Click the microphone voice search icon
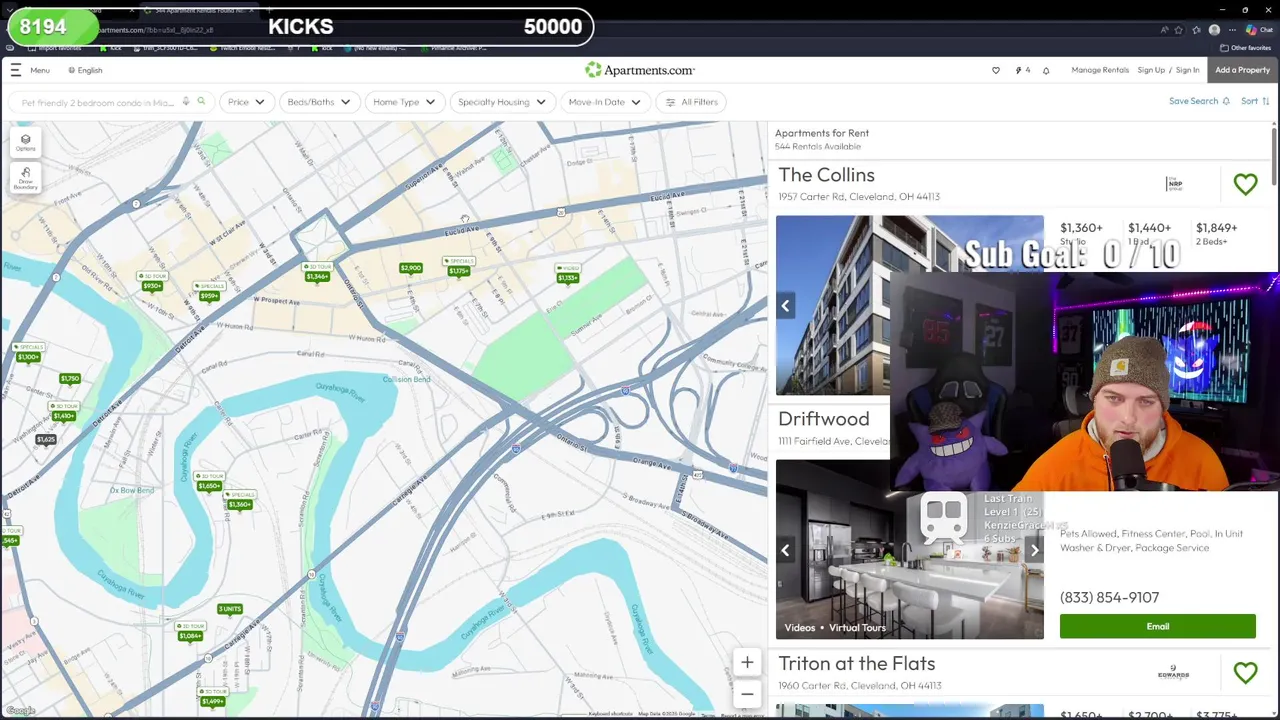This screenshot has width=1280, height=720. (186, 102)
